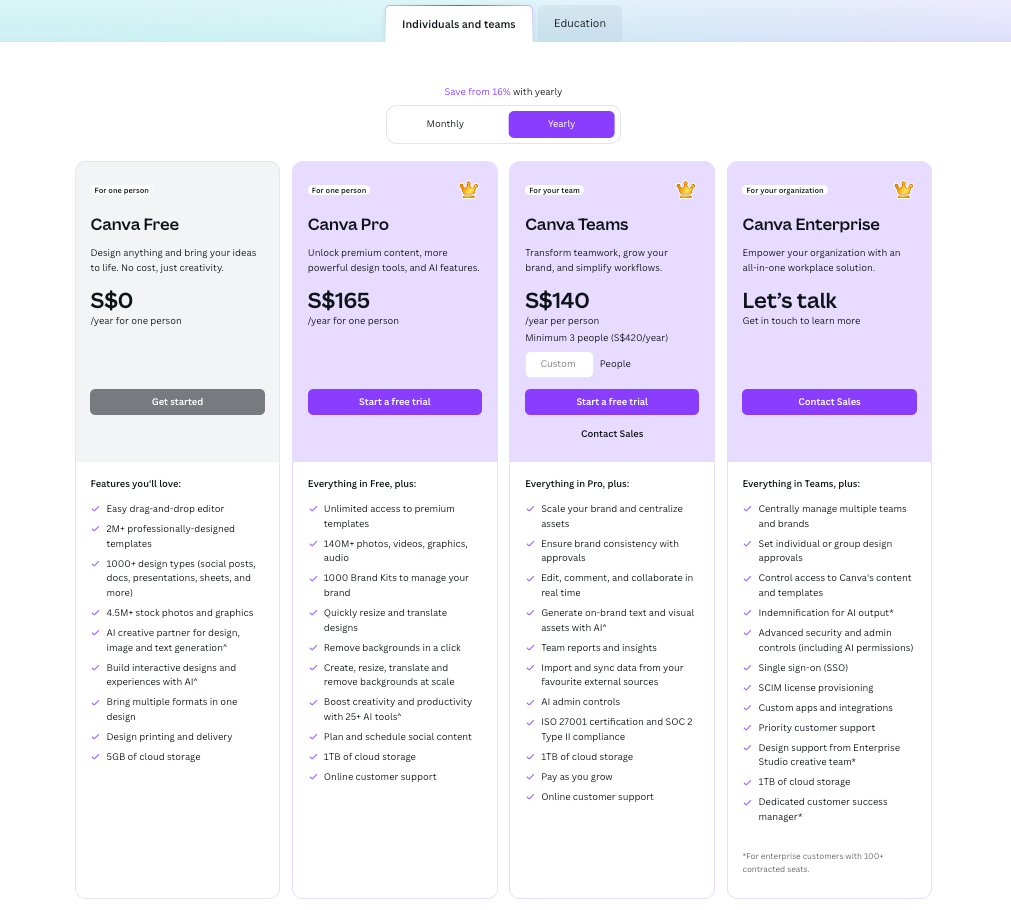Viewport: 1011px width, 910px height.
Task: Click the Canva Free plan title
Action: [135, 224]
